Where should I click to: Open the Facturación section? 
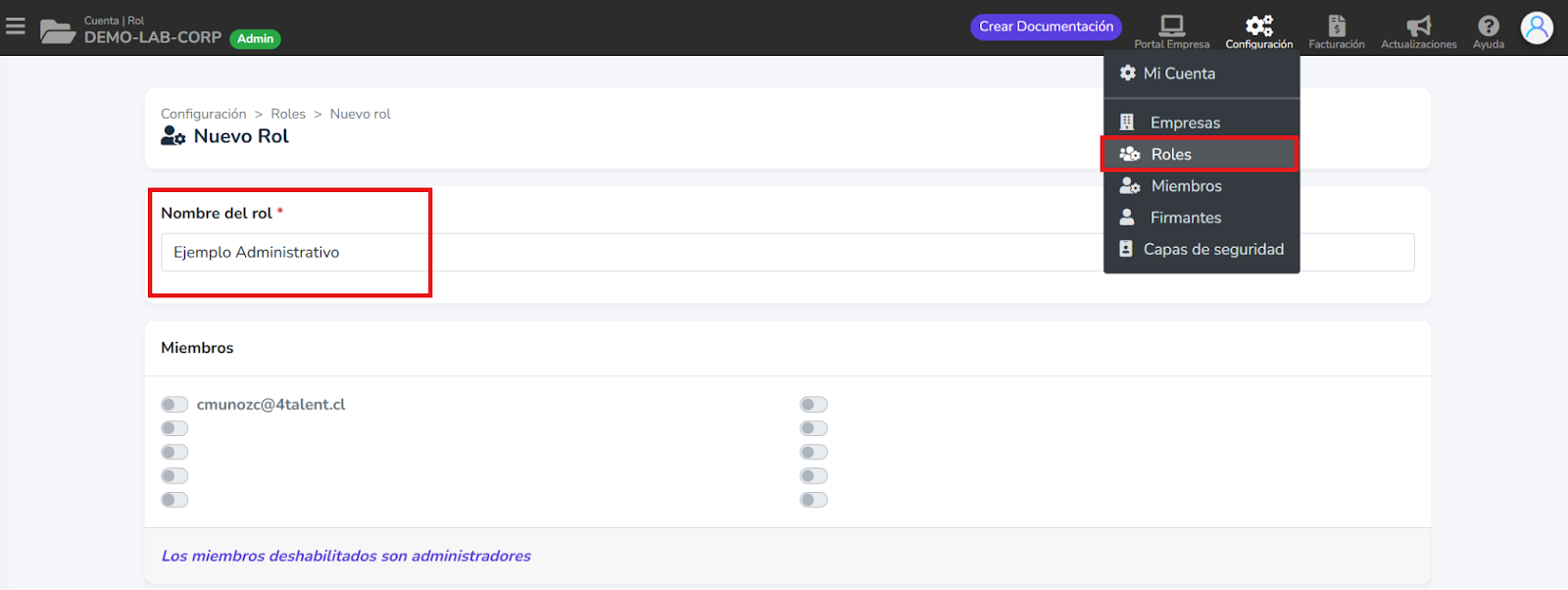point(1337,31)
